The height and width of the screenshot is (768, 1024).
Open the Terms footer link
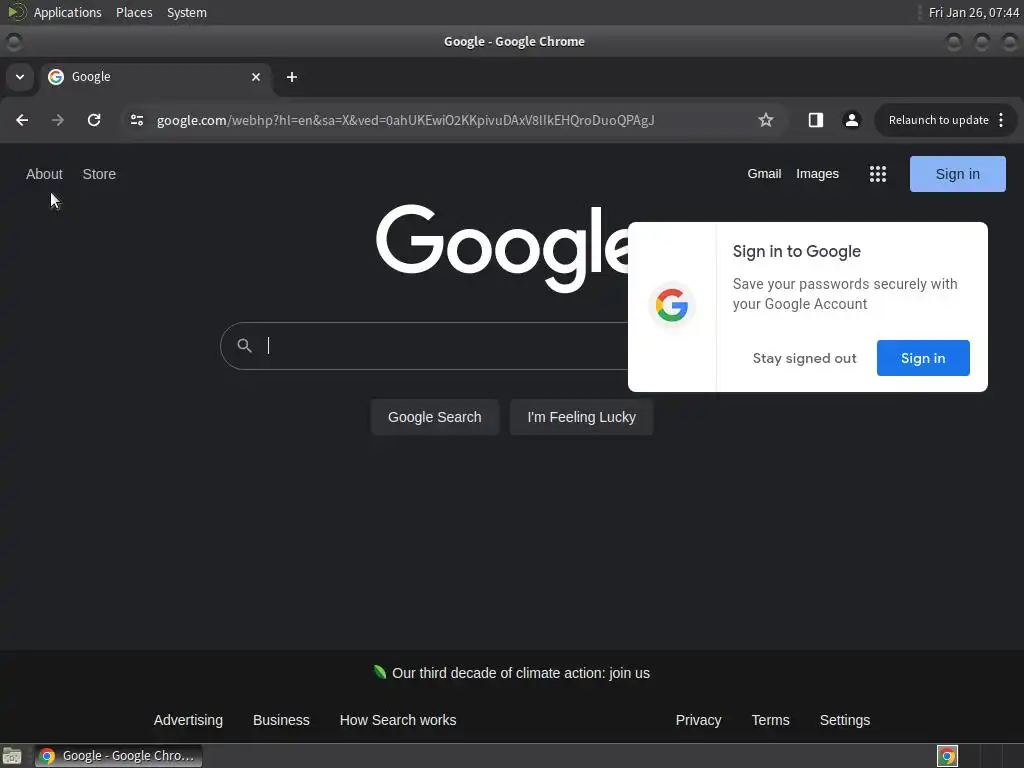pyautogui.click(x=770, y=720)
